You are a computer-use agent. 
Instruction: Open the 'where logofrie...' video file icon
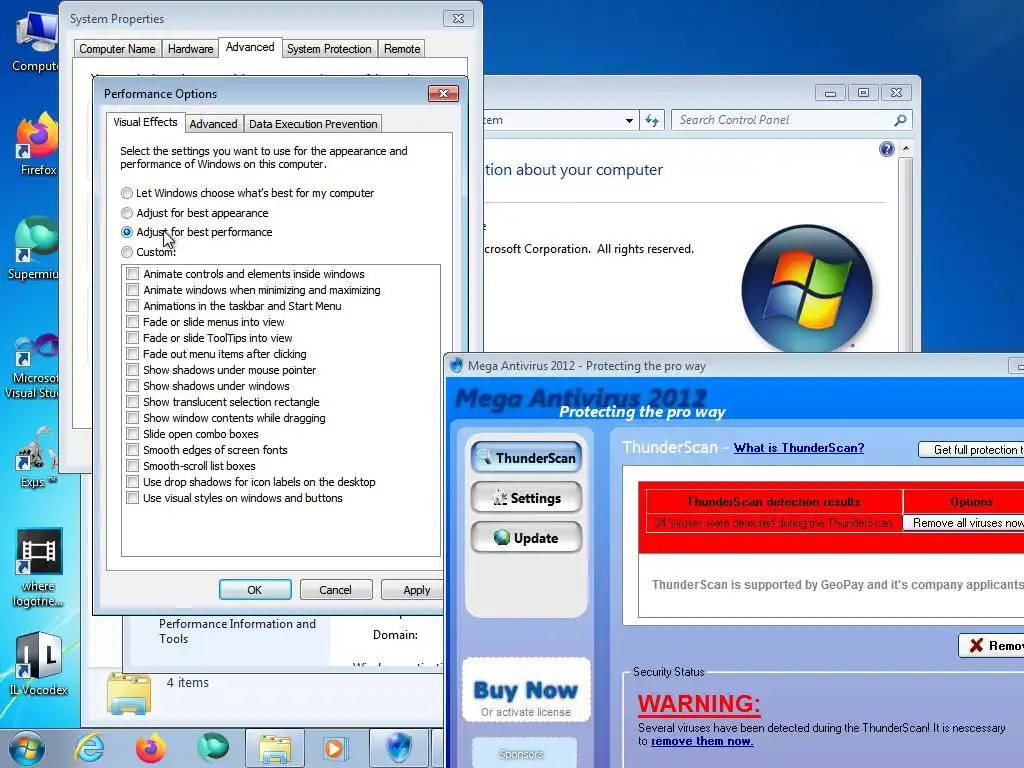point(38,567)
